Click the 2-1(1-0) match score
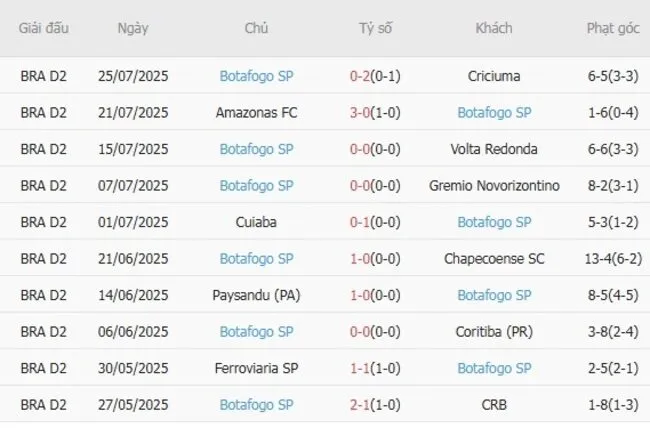650x428 pixels. pos(375,405)
